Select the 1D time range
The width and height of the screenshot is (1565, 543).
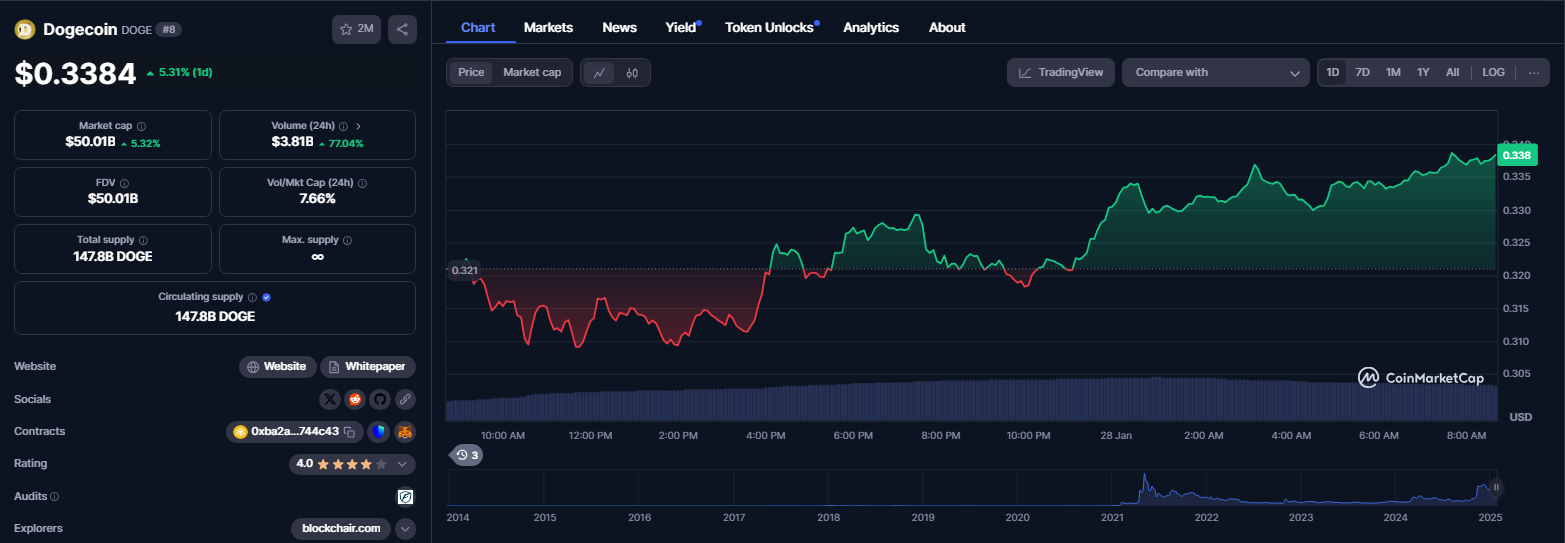(1332, 72)
